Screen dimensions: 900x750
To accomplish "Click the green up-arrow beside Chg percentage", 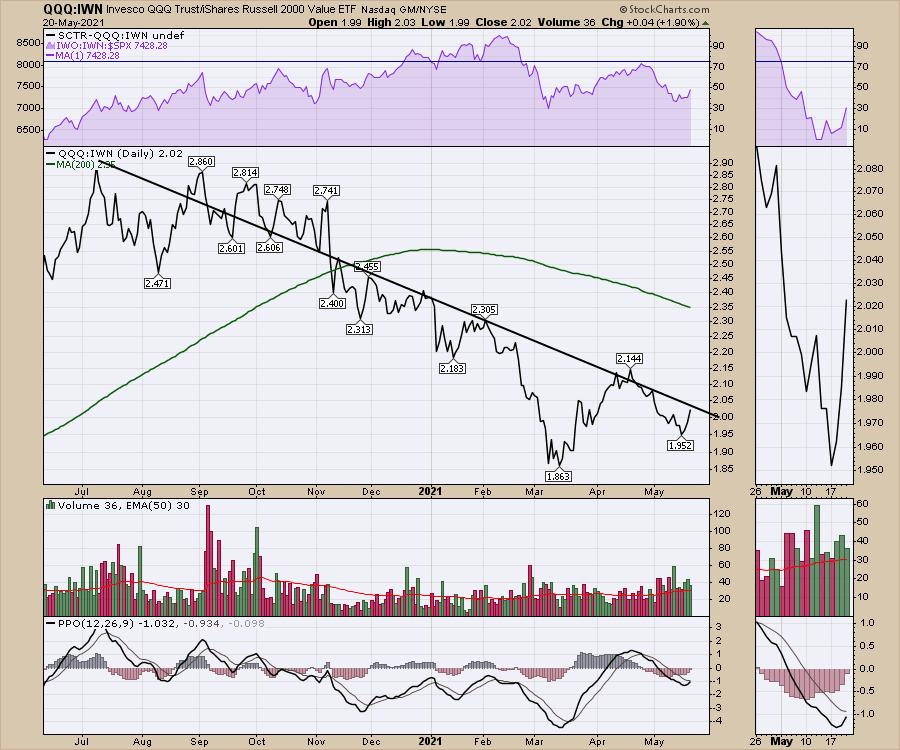I will [705, 23].
